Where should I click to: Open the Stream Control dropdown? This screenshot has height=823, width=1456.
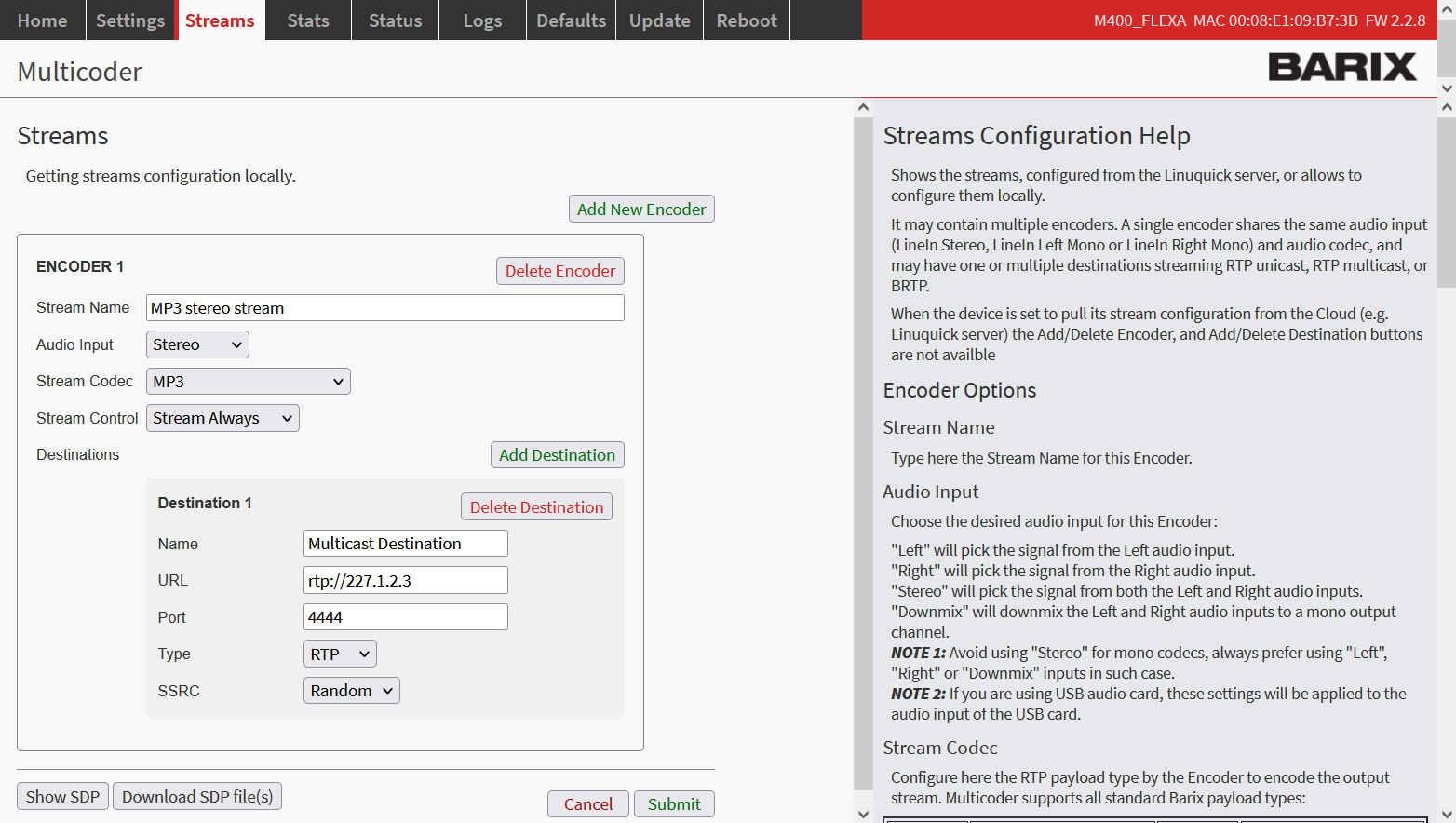[x=222, y=419]
